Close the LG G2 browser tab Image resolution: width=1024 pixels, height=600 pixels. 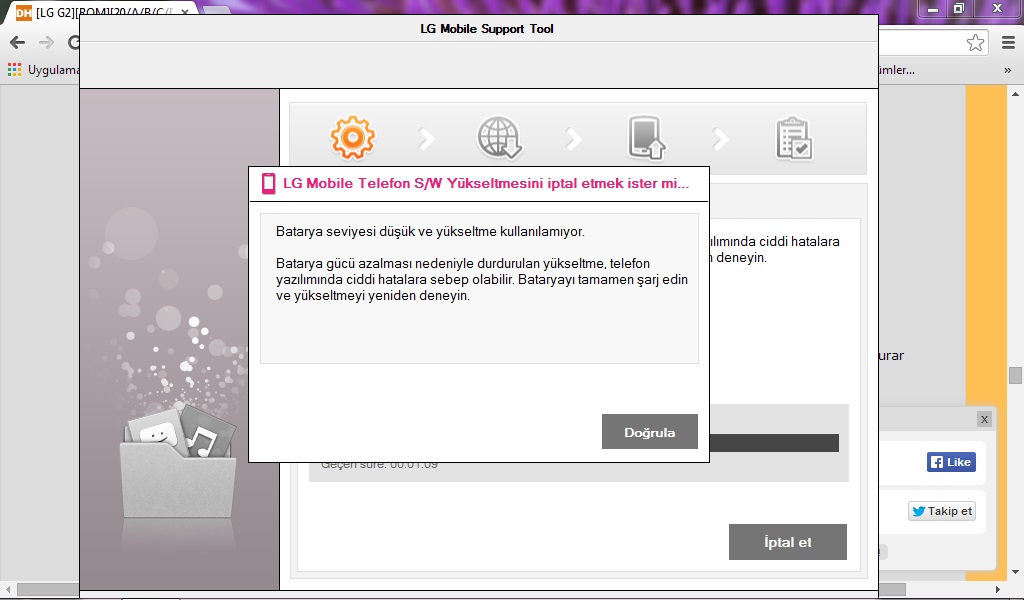click(x=185, y=12)
